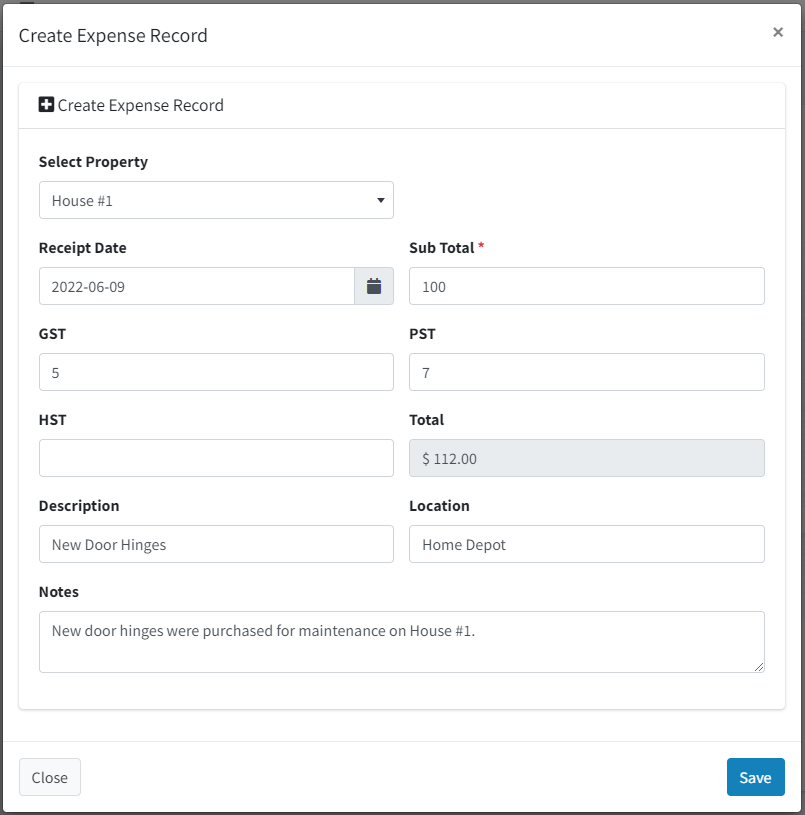Viewport: 805px width, 815px height.
Task: Focus the Receipt Date field with 2022-06-09
Action: coord(197,286)
